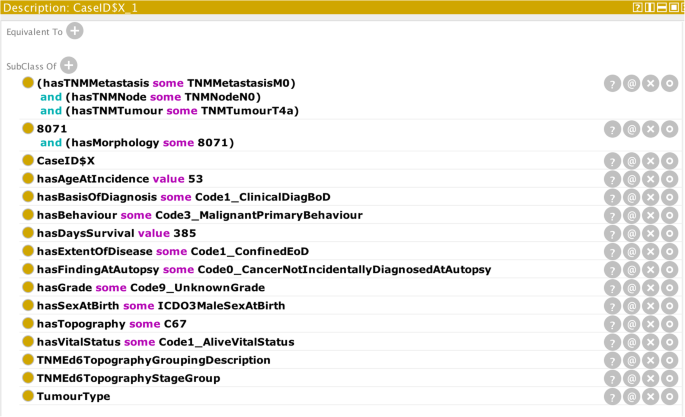Select the hasDaysSurvival property name

[85, 233]
